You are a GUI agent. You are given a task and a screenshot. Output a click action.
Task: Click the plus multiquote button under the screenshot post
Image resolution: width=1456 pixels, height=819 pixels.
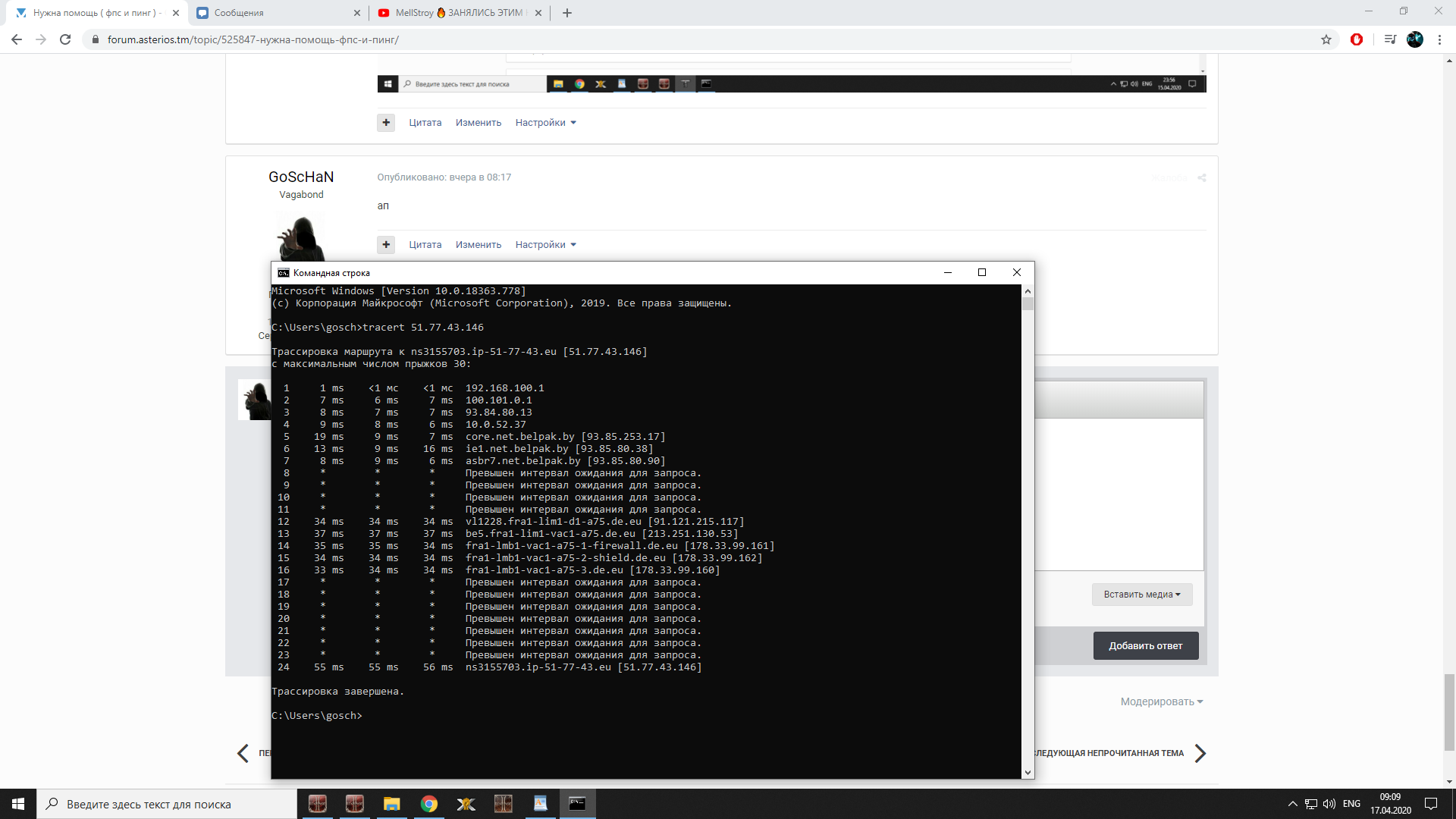click(x=386, y=122)
